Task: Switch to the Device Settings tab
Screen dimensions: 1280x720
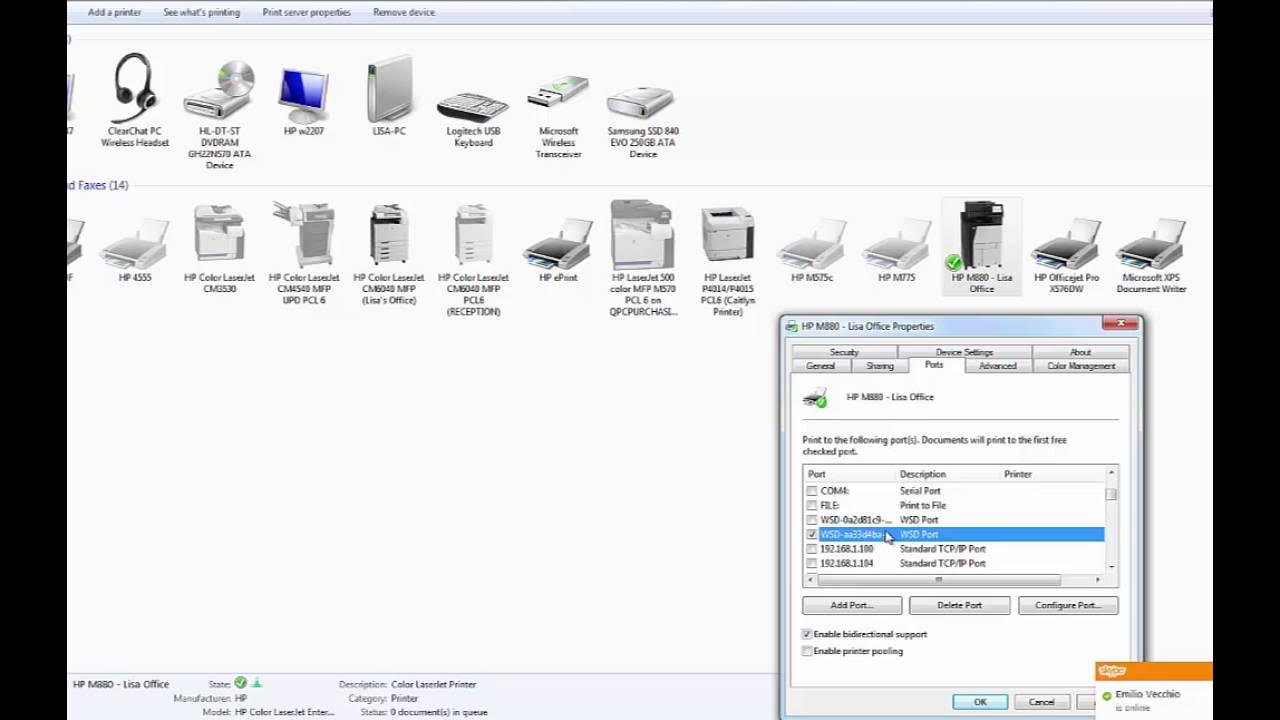Action: coord(964,352)
